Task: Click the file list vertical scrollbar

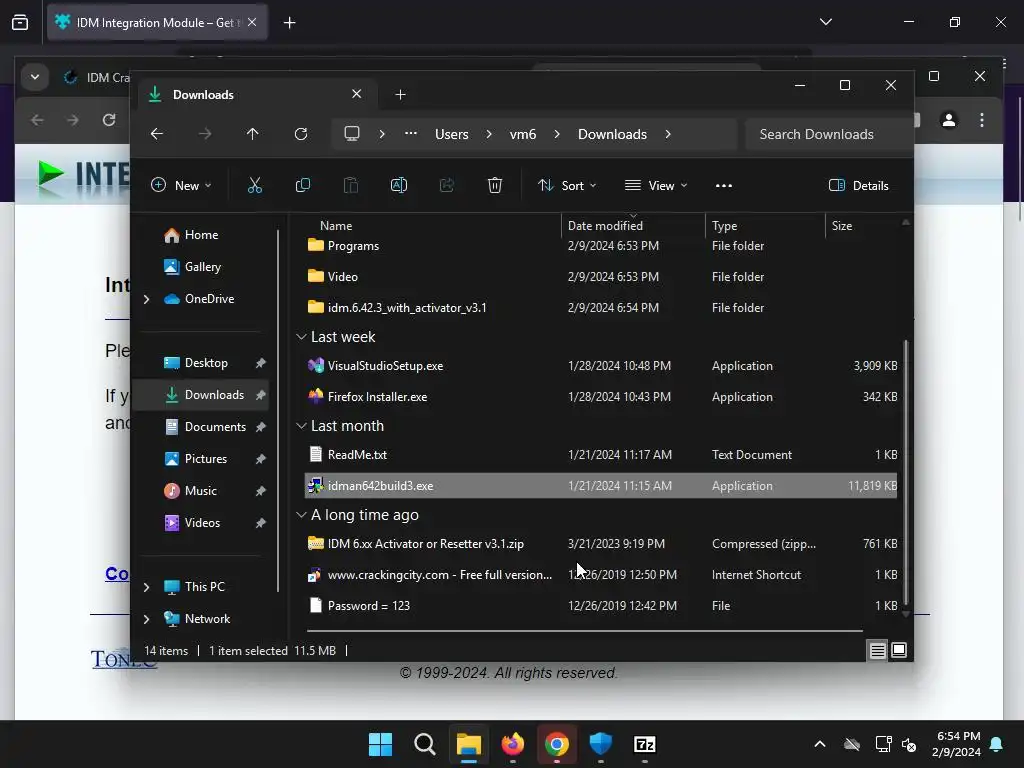Action: point(906,470)
